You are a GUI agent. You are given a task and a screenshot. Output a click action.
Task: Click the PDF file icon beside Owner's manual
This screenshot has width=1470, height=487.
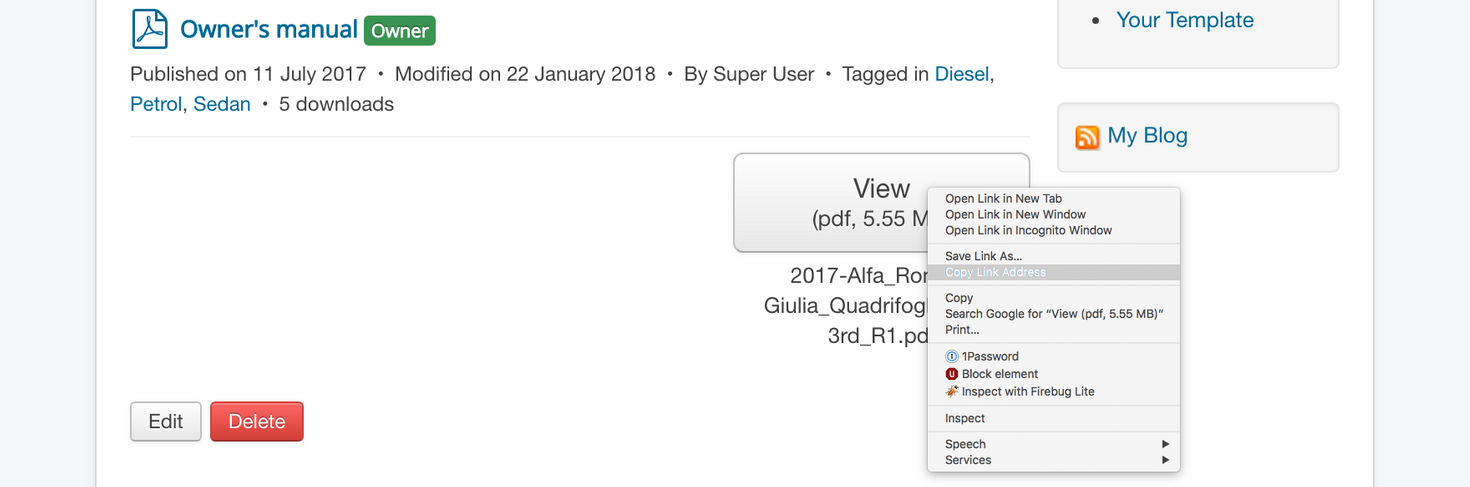click(x=150, y=28)
